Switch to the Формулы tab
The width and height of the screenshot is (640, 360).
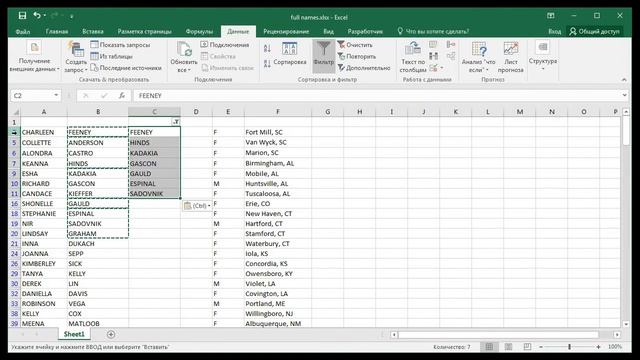(199, 31)
